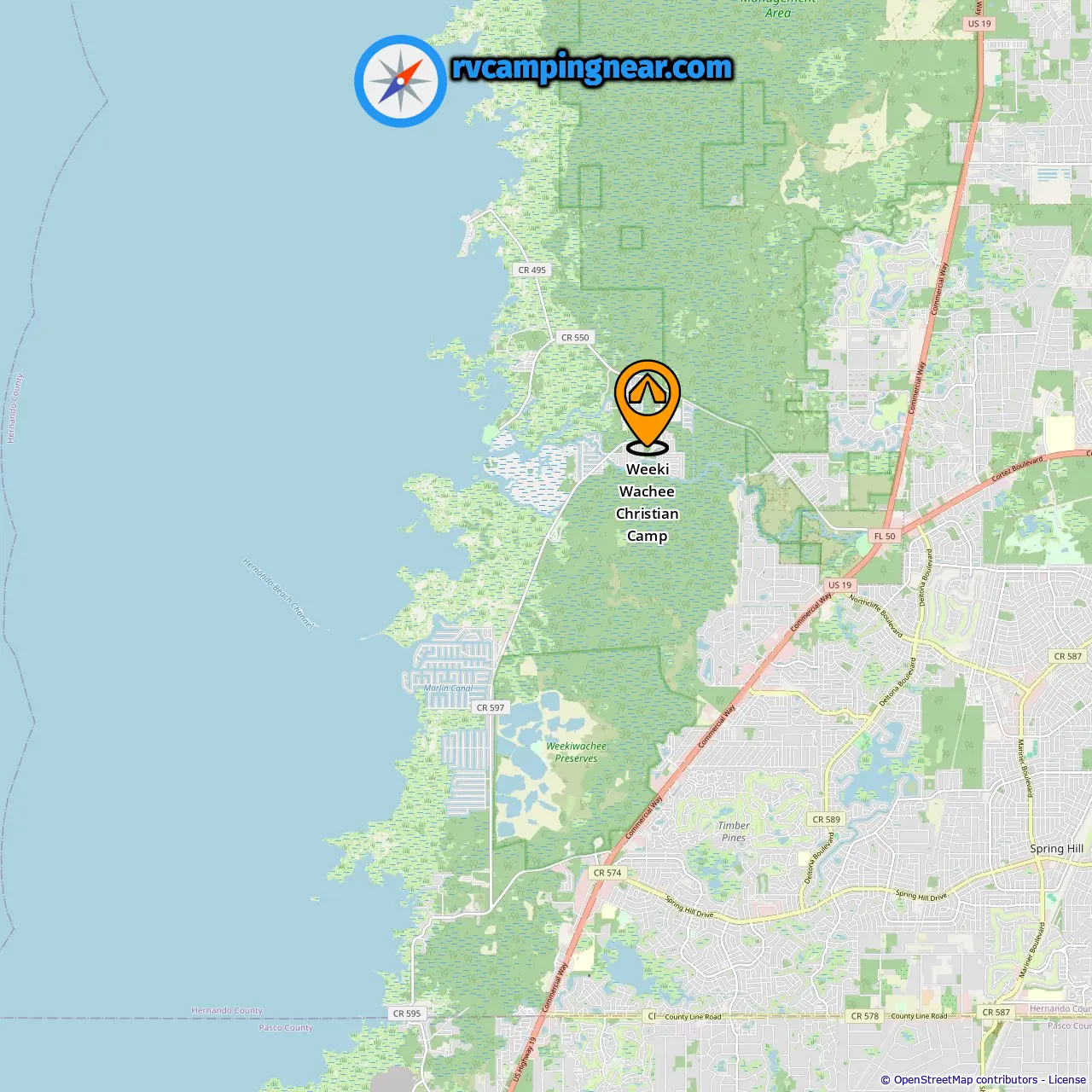Click the CR 574 road shield
The height and width of the screenshot is (1092, 1092).
click(x=607, y=873)
